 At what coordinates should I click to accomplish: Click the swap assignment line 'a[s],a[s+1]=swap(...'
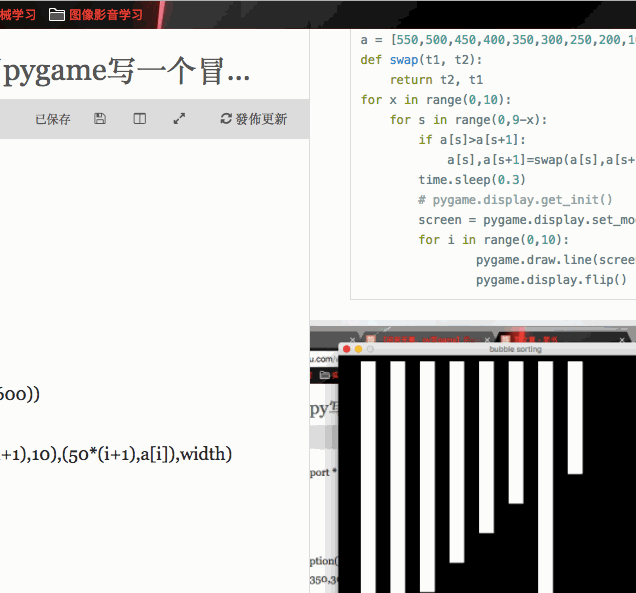tap(541, 160)
